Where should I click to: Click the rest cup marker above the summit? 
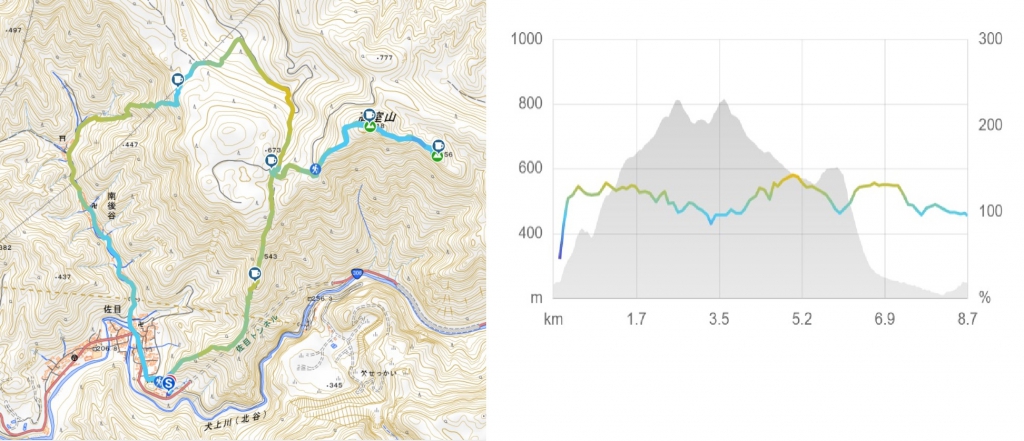tap(370, 116)
